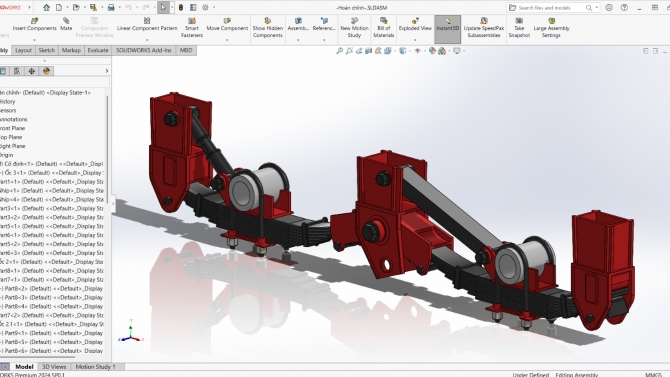The height and width of the screenshot is (377, 670).
Task: Expand the Move Component dropdown arrow
Action: coord(227,40)
